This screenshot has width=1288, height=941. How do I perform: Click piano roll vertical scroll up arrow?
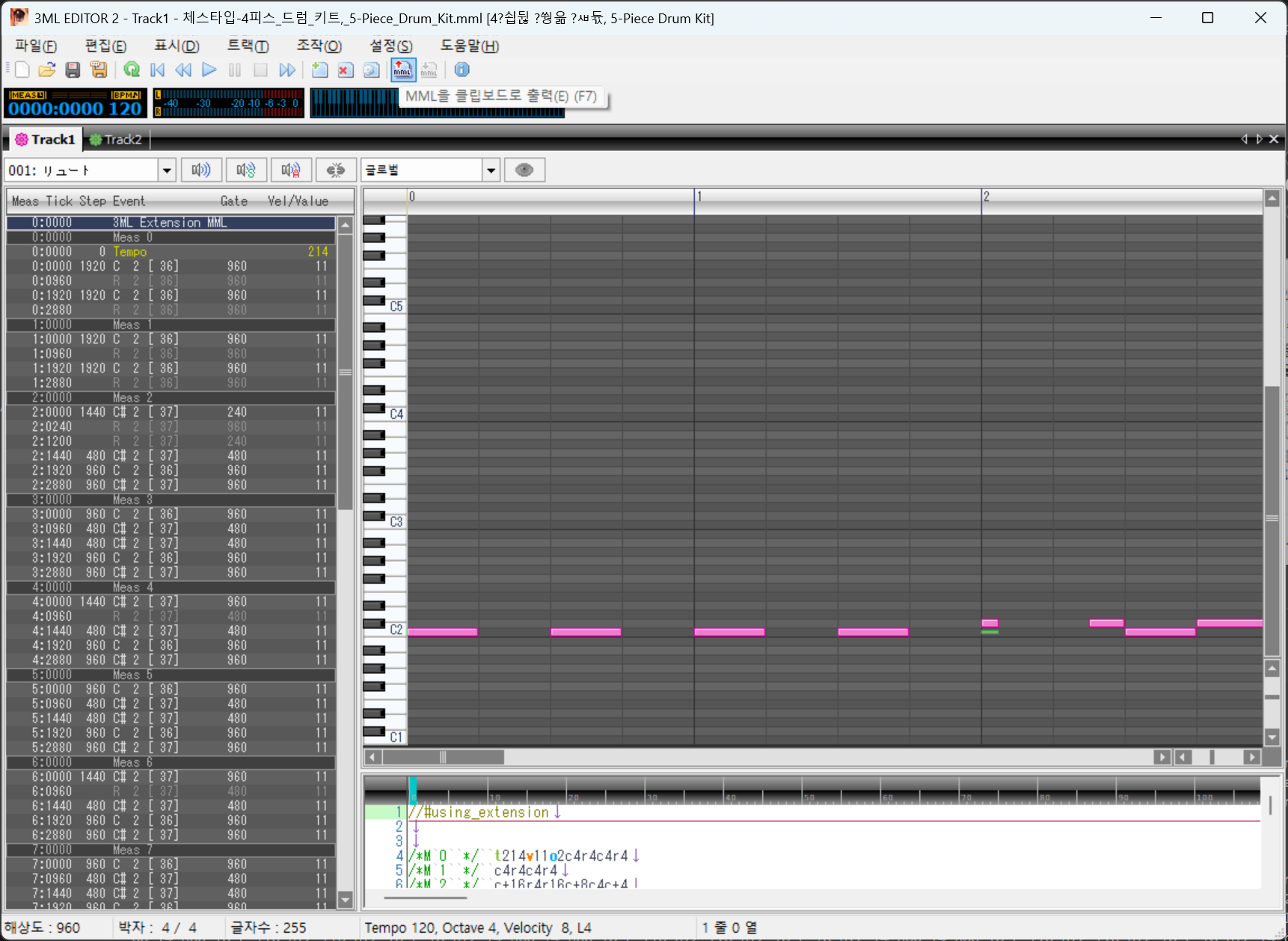click(1272, 198)
